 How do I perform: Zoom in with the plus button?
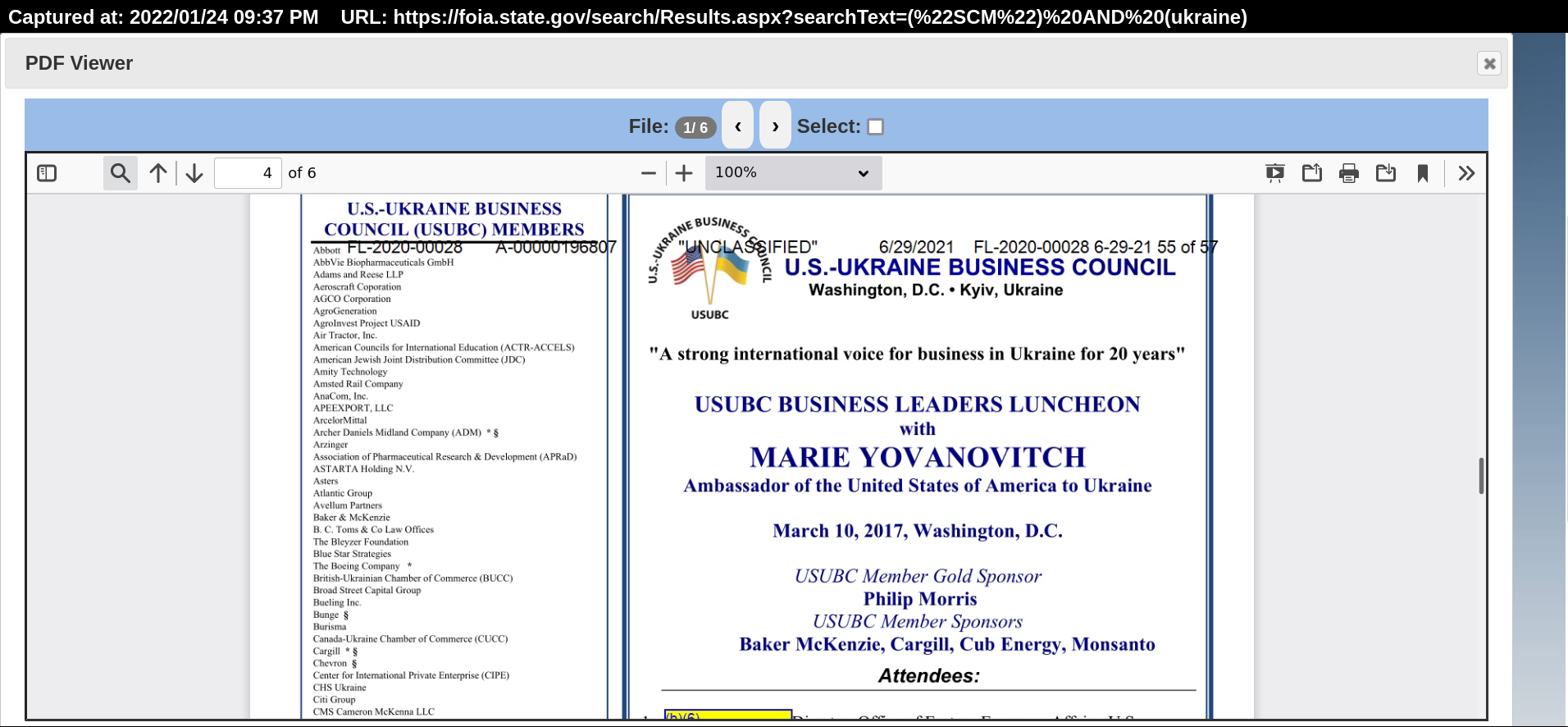(684, 173)
